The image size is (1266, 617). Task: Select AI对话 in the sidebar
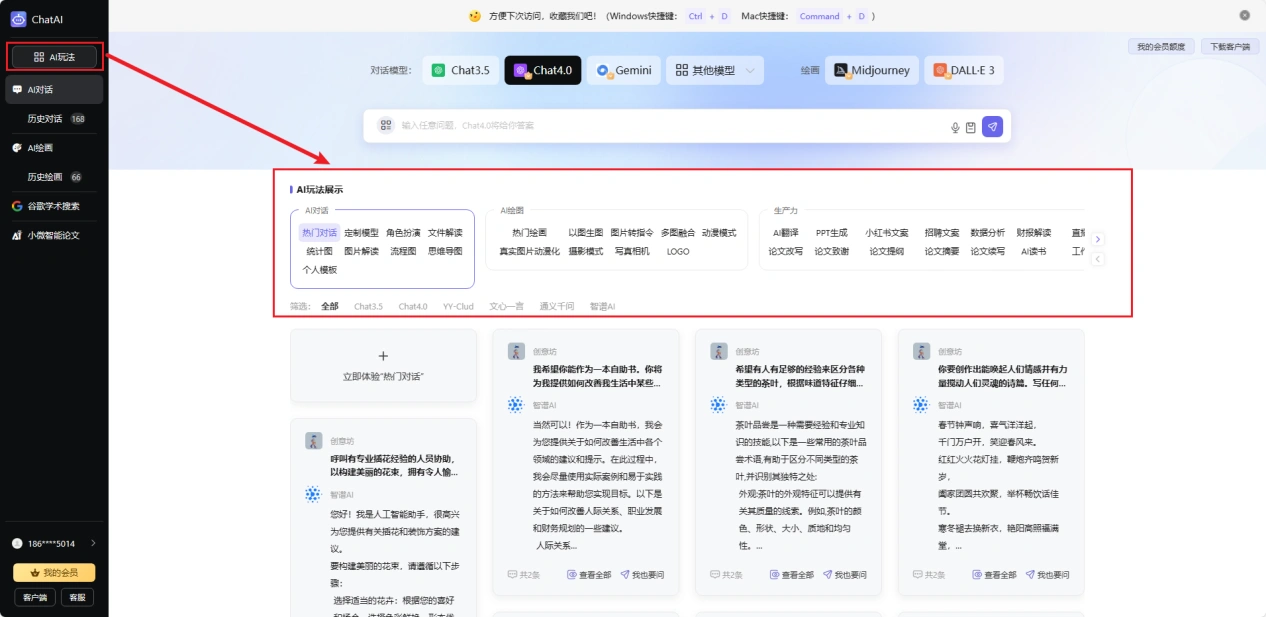coord(52,89)
